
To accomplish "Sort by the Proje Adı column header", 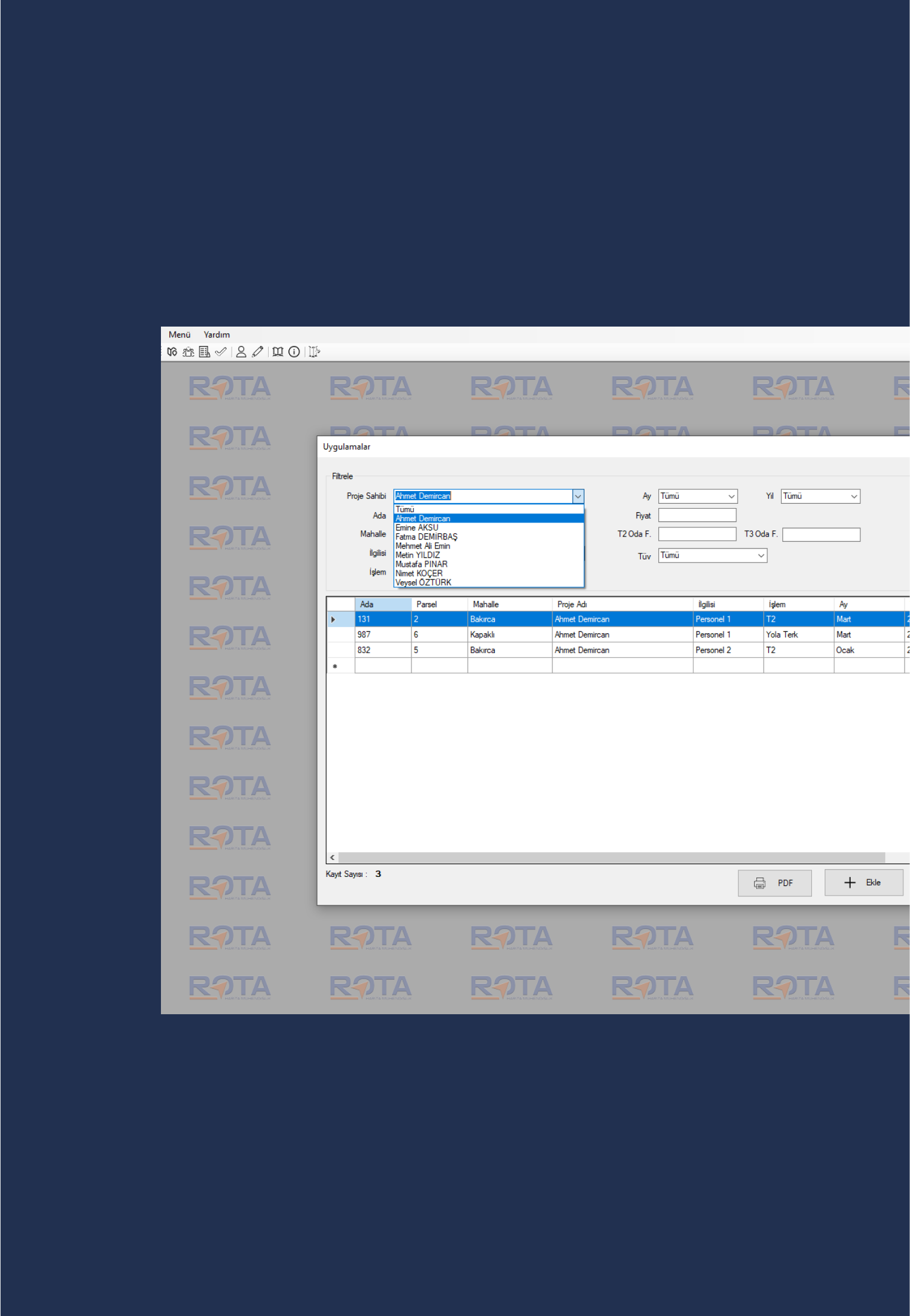I will (x=622, y=604).
